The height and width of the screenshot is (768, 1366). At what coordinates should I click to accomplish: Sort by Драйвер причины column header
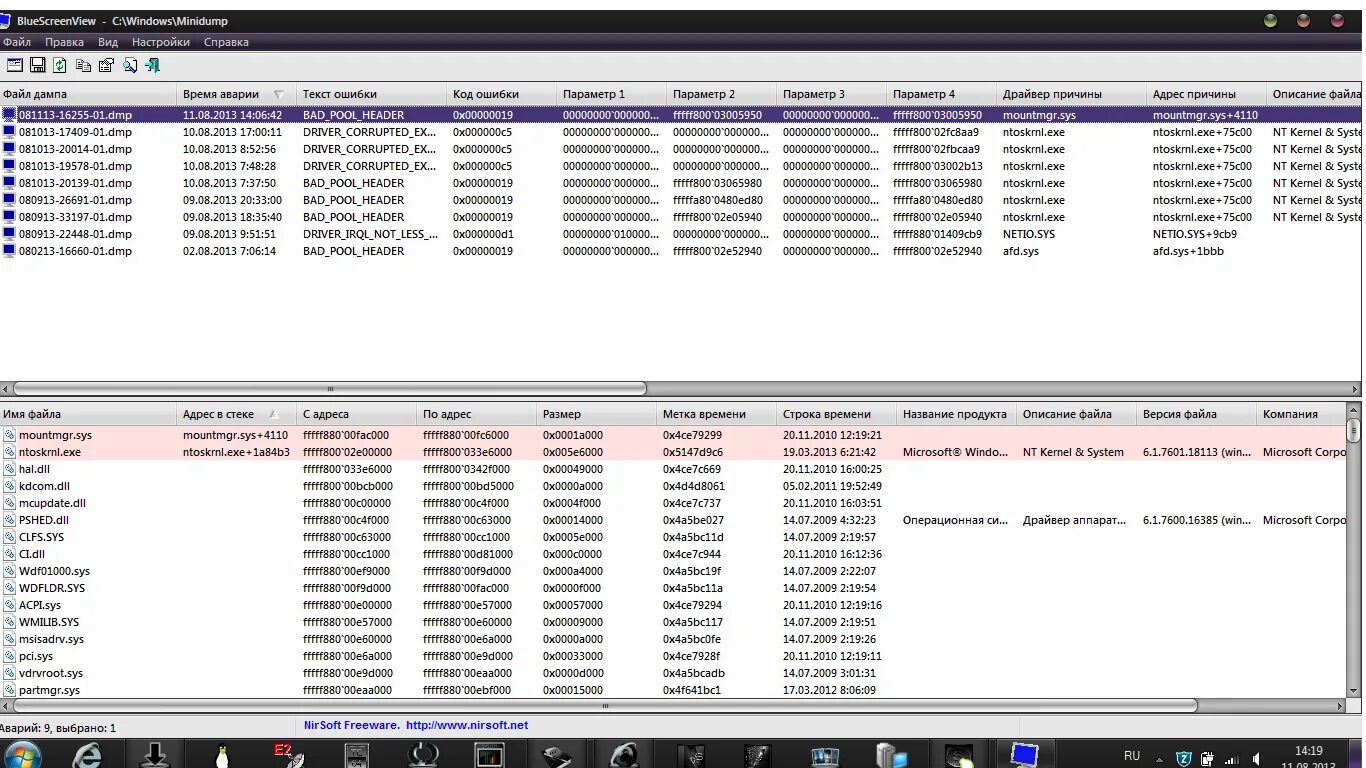point(1071,94)
